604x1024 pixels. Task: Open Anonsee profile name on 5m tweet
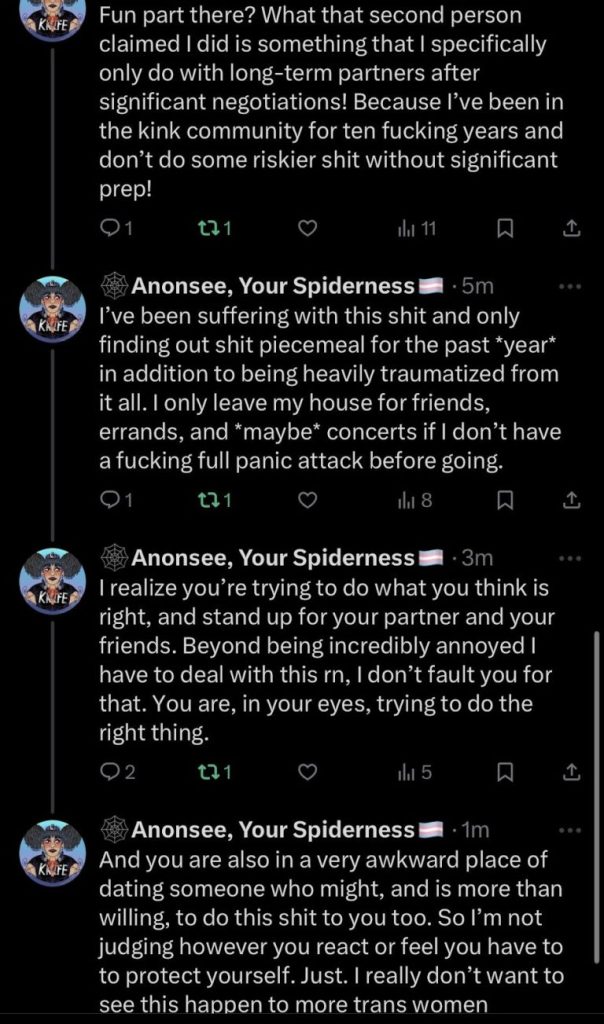tap(272, 287)
